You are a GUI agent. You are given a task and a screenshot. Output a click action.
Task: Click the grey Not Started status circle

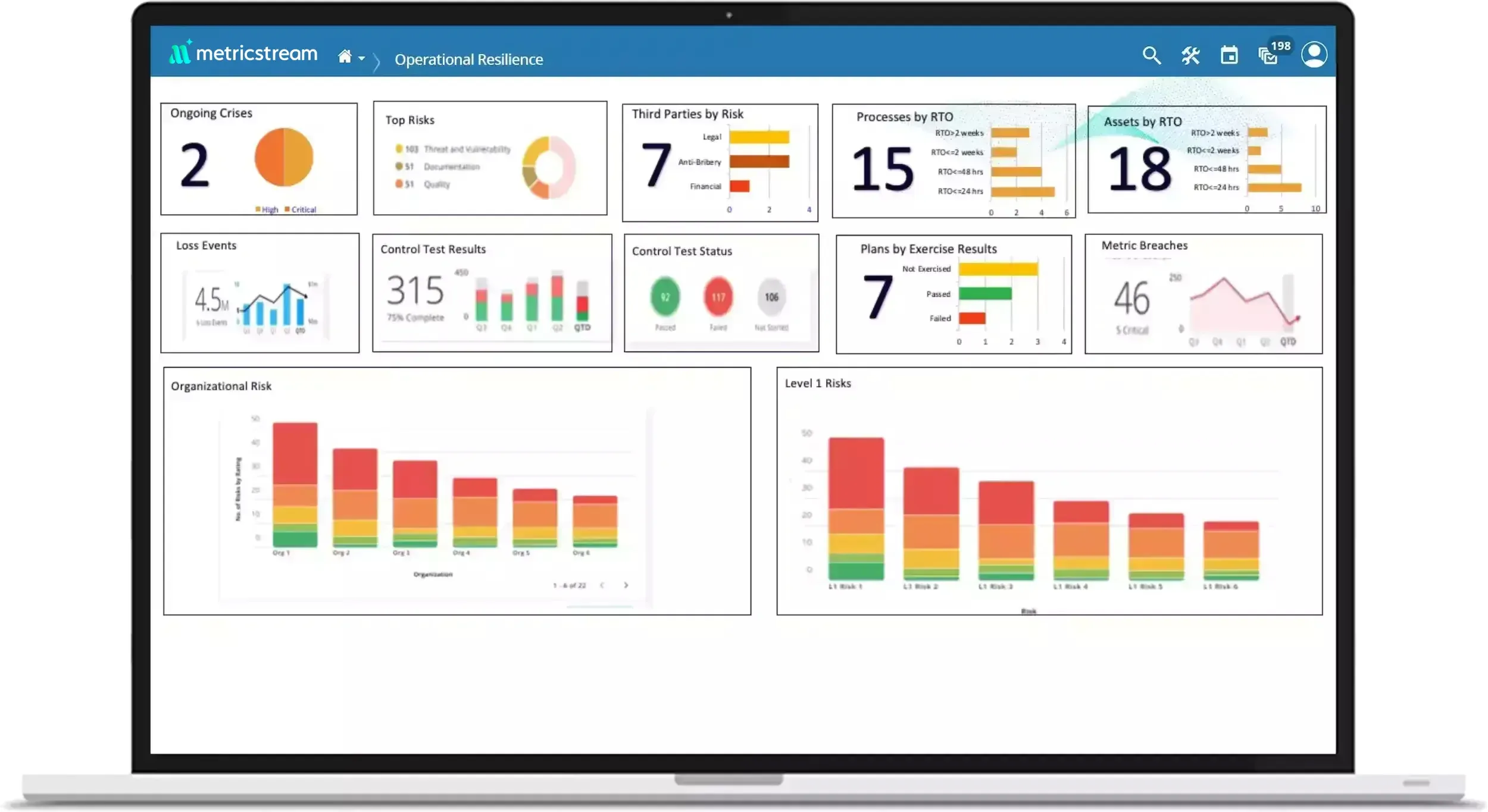click(771, 297)
